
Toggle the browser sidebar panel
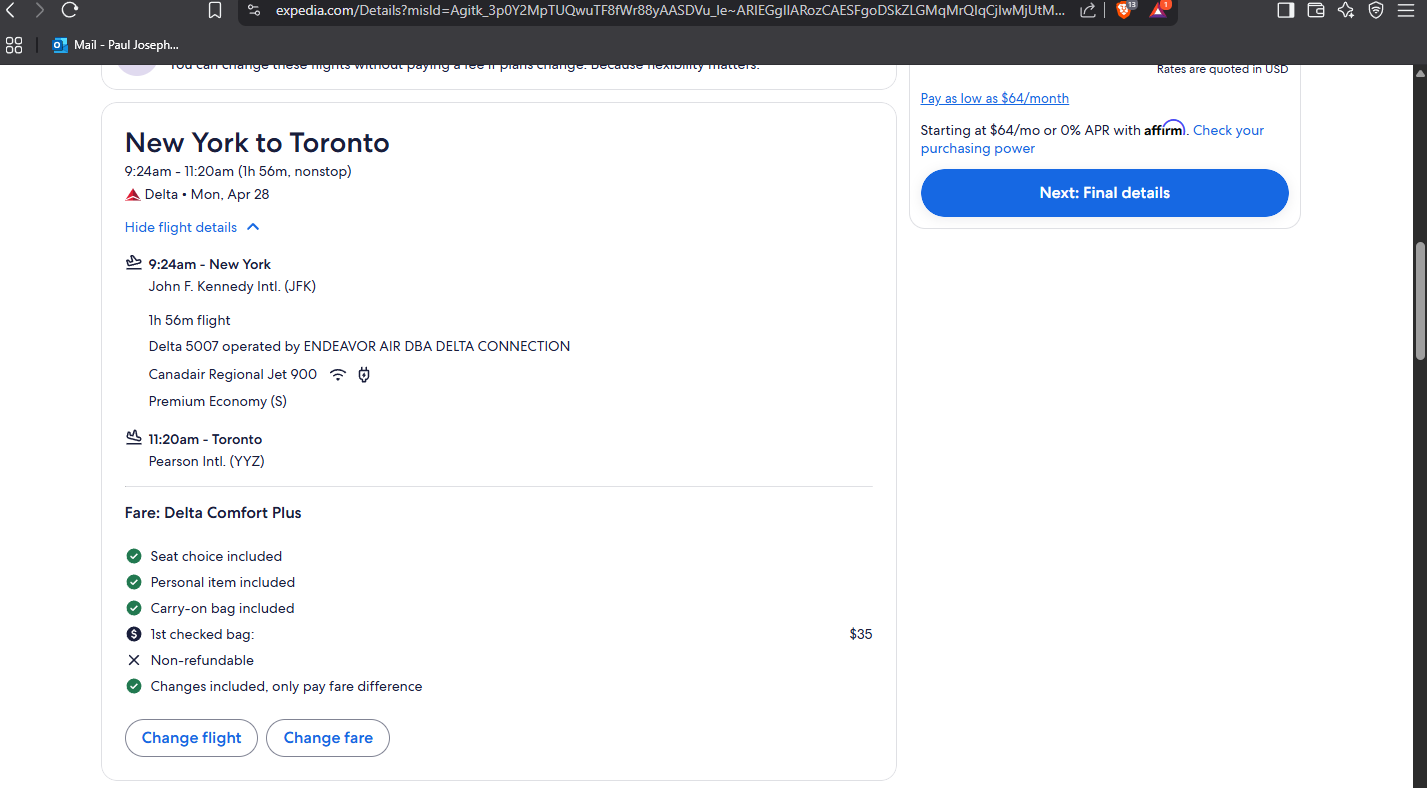point(1286,10)
